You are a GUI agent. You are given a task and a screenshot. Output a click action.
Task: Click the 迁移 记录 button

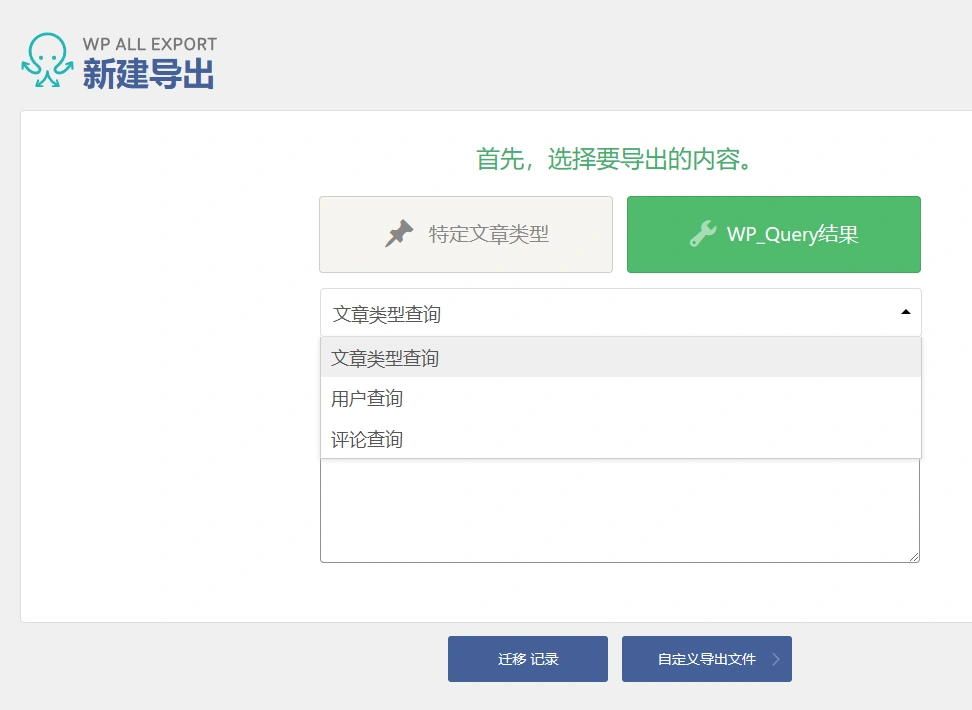pyautogui.click(x=527, y=659)
